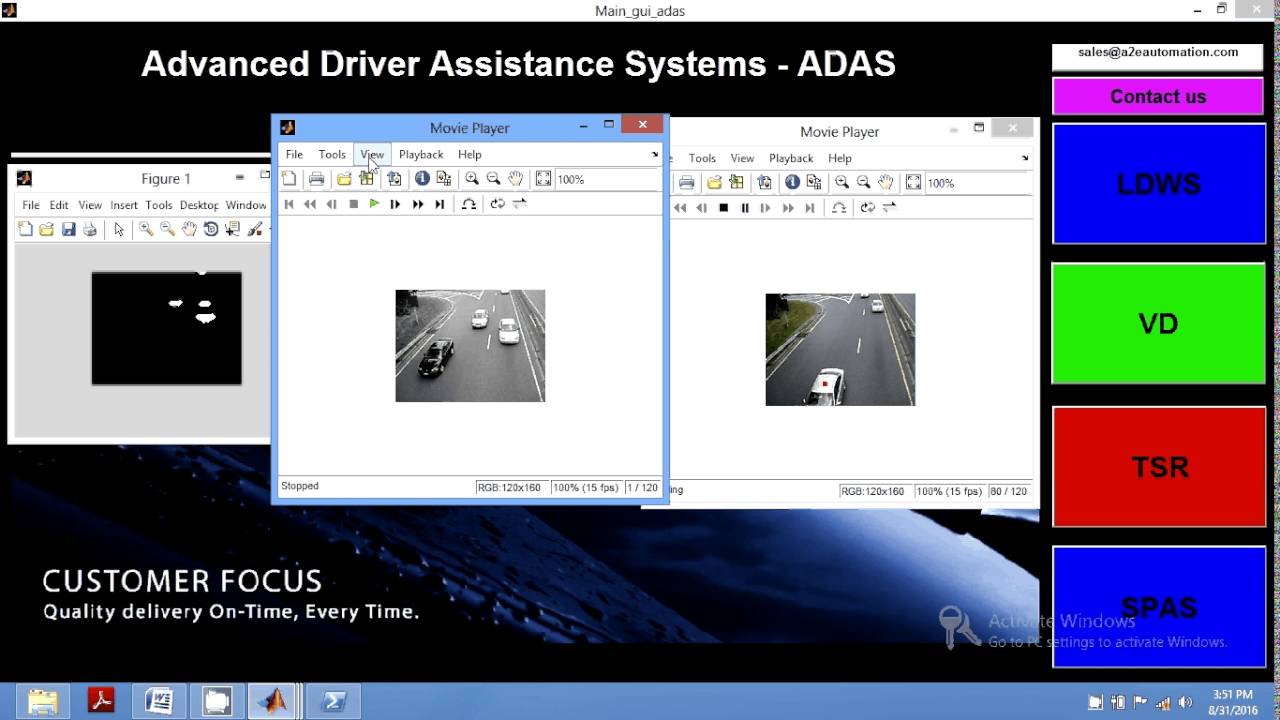Click the magenta Contact us button
This screenshot has width=1280, height=720.
coord(1158,97)
